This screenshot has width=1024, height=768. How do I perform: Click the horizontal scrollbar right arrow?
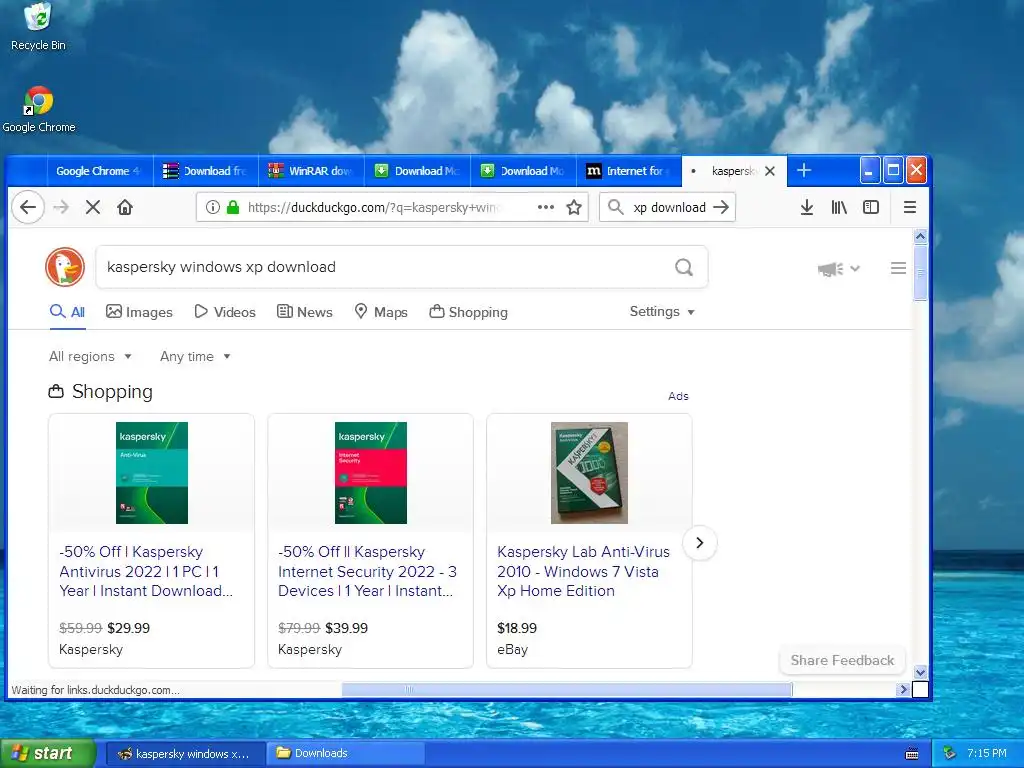(x=904, y=690)
